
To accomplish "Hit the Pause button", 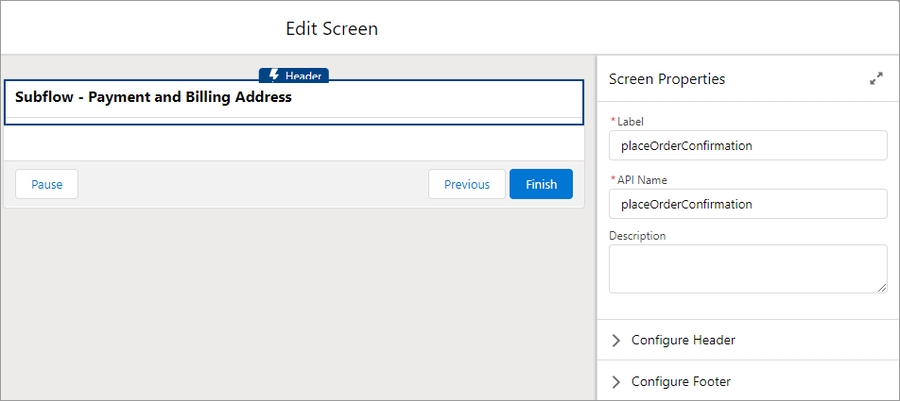I will (47, 184).
